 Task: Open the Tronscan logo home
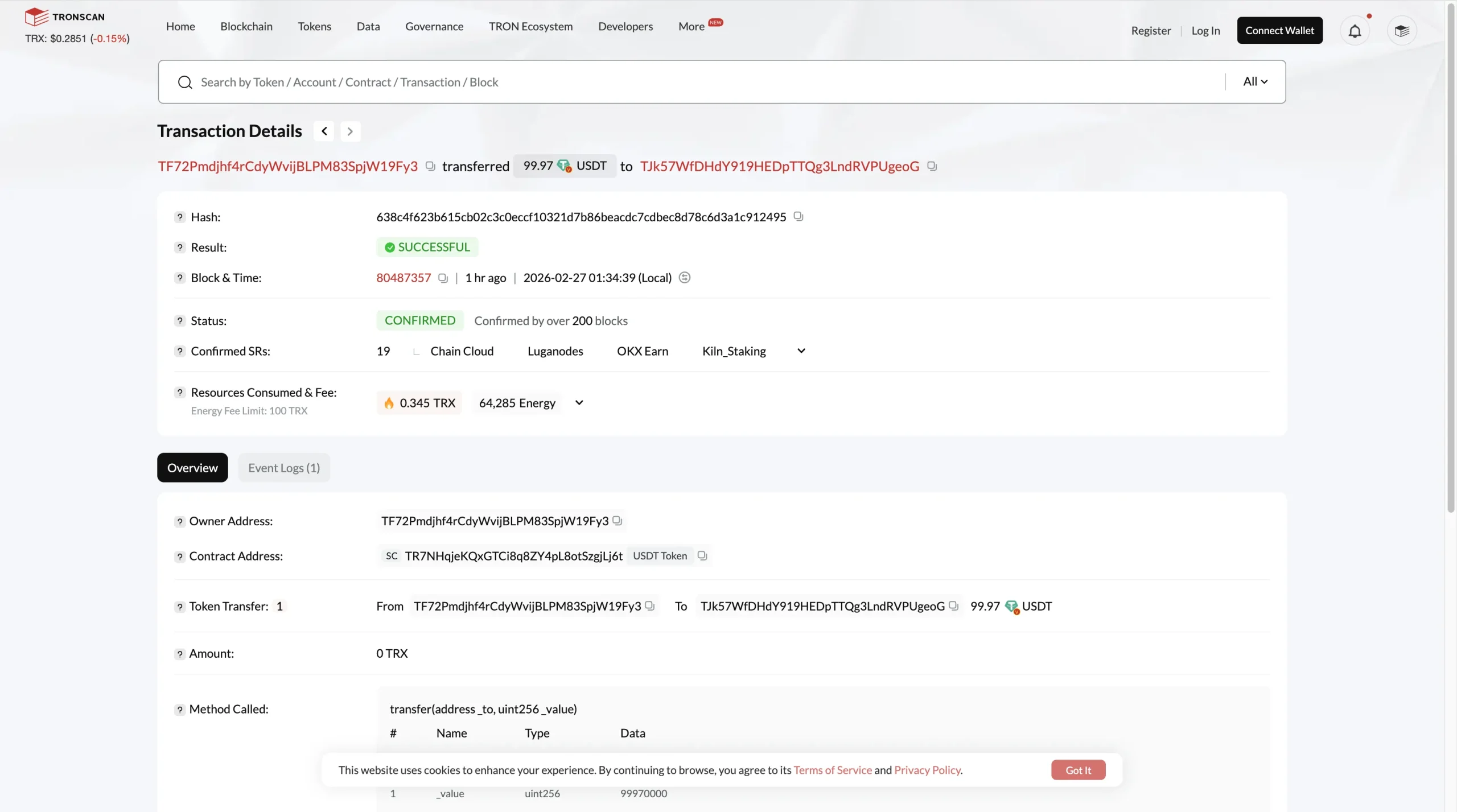(65, 17)
